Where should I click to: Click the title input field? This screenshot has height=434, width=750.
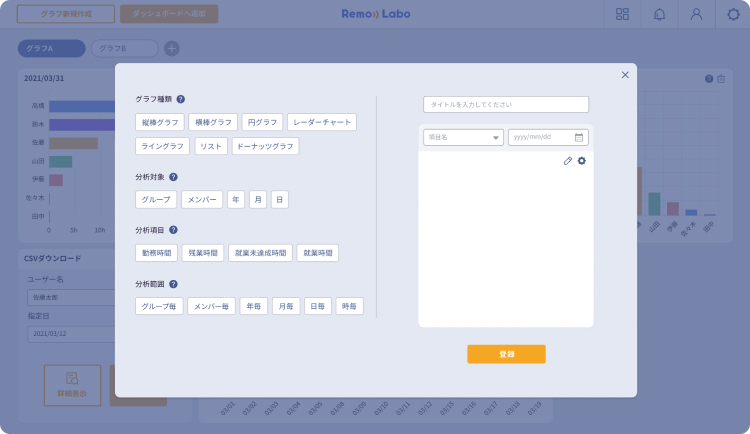506,104
